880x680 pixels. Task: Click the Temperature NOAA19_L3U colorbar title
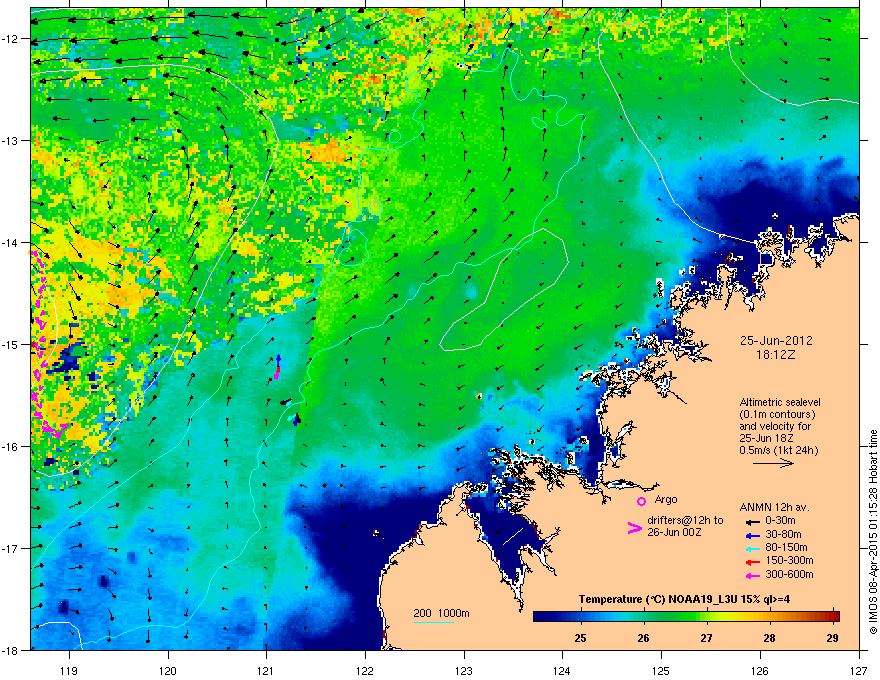685,599
